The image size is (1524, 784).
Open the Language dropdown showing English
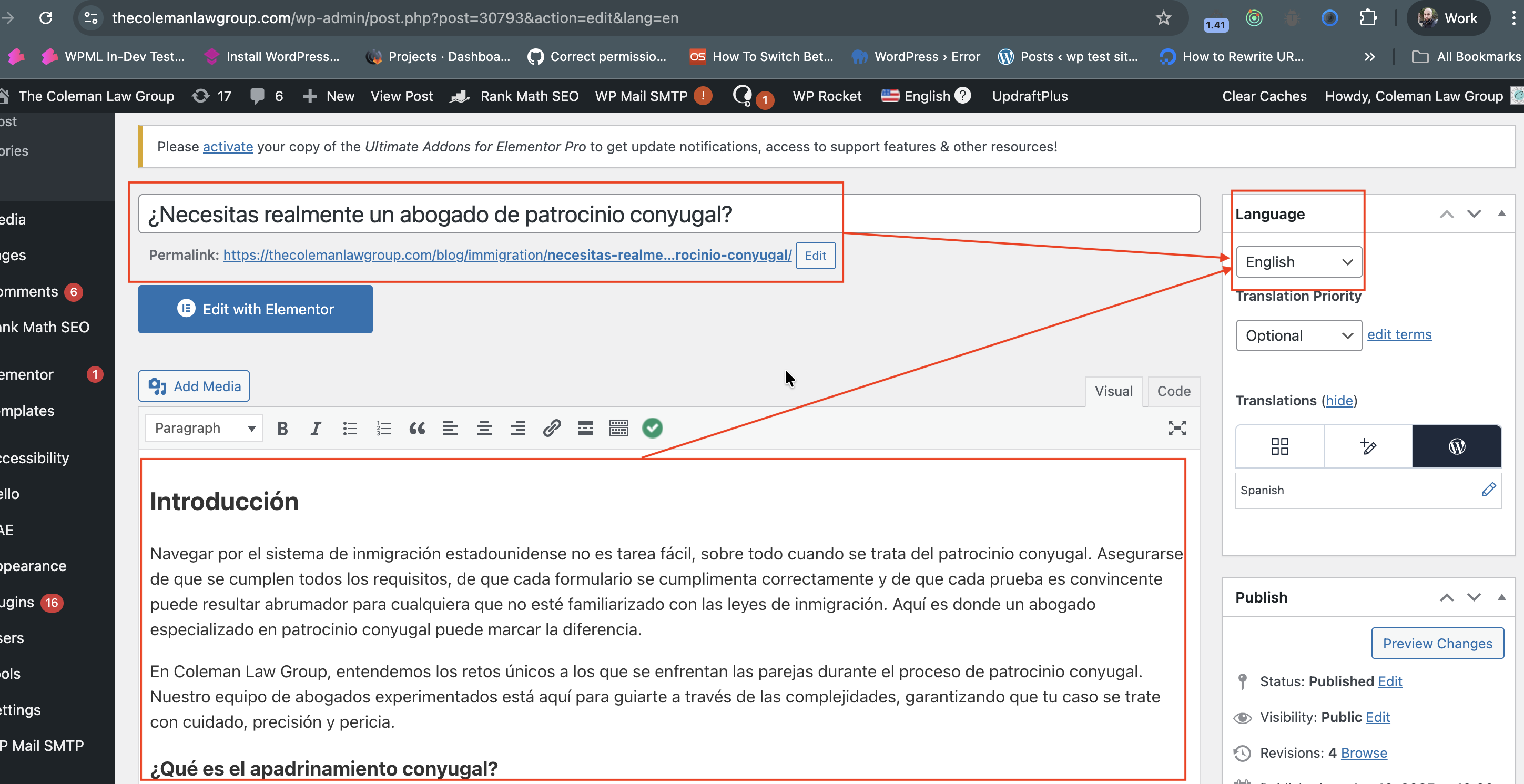1298,261
